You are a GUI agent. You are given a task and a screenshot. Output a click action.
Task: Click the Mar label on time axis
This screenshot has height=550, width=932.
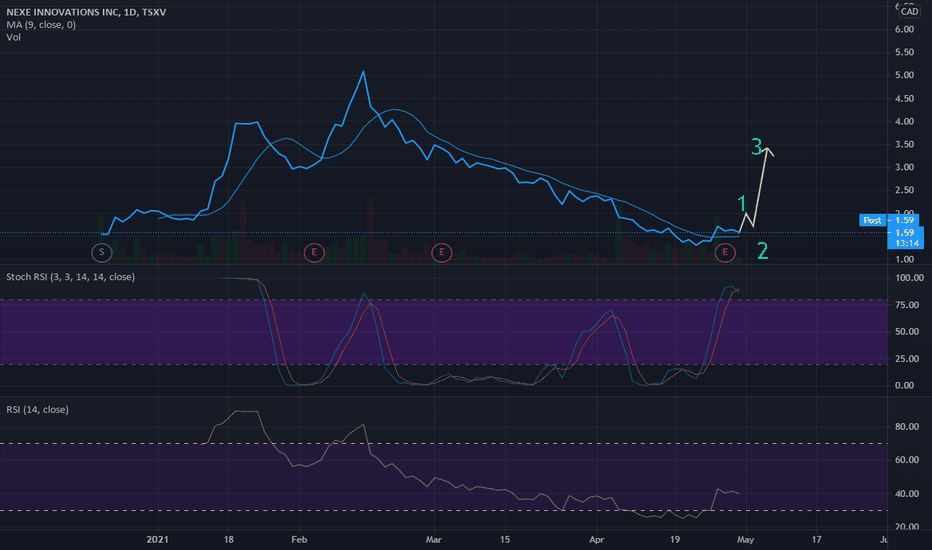pos(434,539)
